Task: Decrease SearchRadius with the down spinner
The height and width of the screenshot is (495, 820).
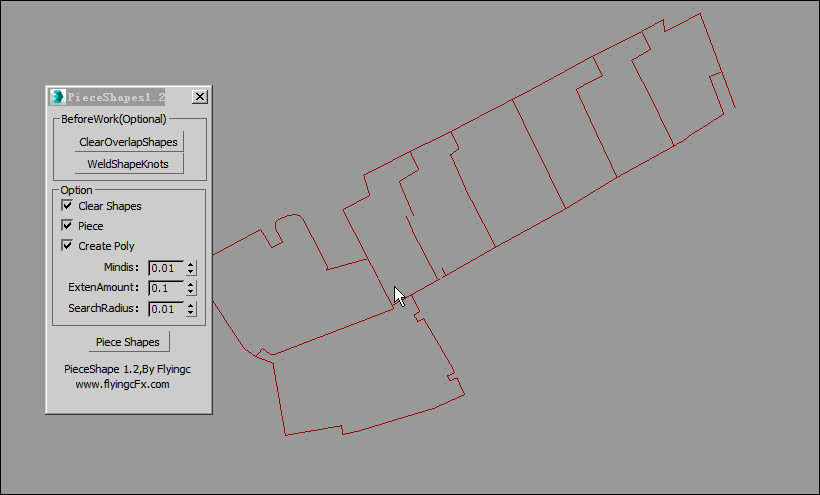Action: pos(191,313)
